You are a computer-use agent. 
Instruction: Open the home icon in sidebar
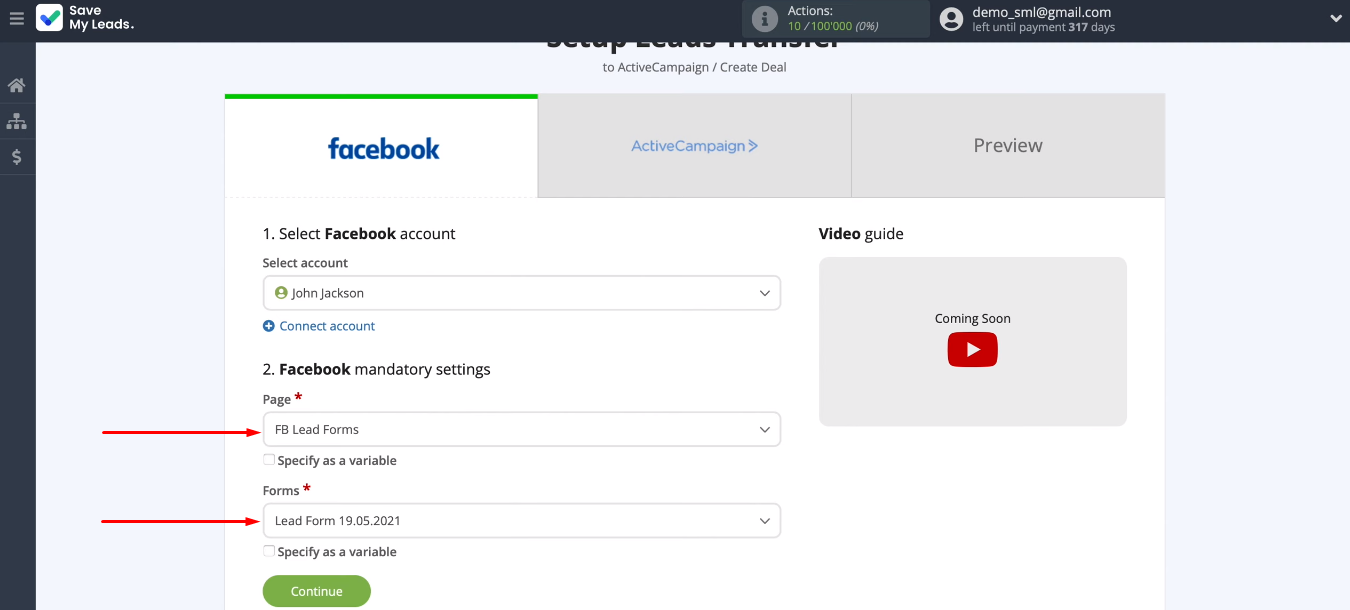point(17,85)
